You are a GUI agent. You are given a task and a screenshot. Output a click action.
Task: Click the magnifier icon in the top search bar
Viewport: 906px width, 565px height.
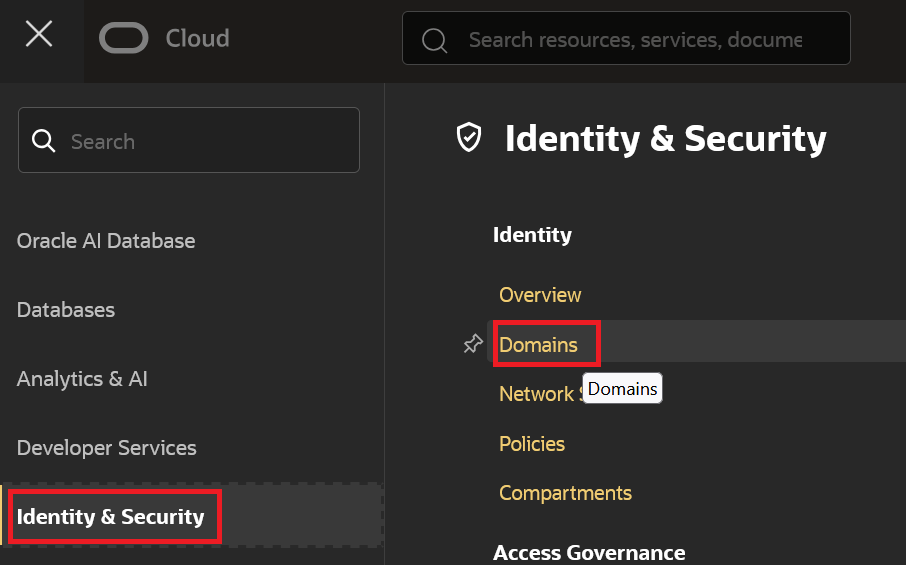[434, 40]
